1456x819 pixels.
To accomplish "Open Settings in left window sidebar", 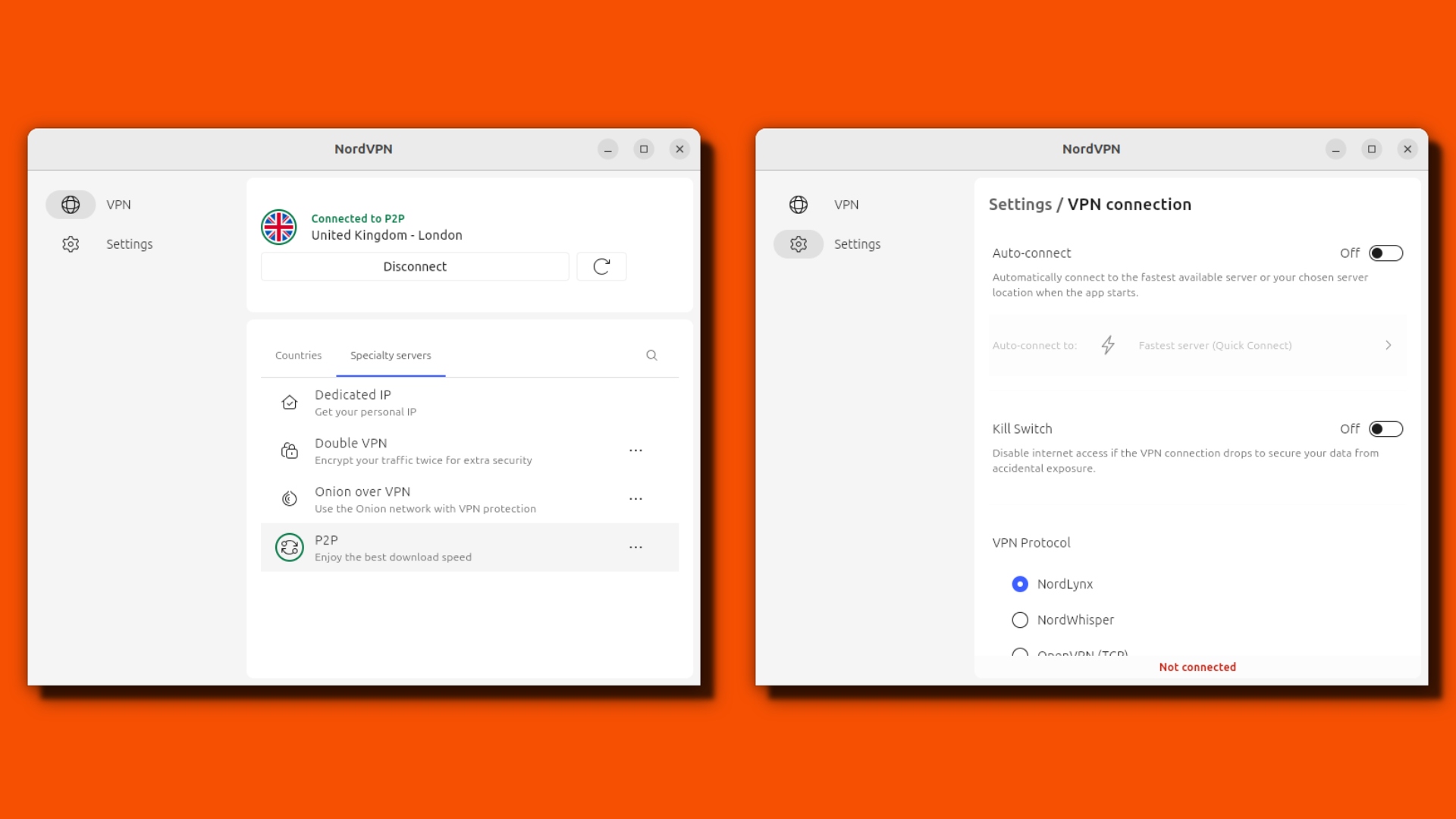I will click(129, 244).
